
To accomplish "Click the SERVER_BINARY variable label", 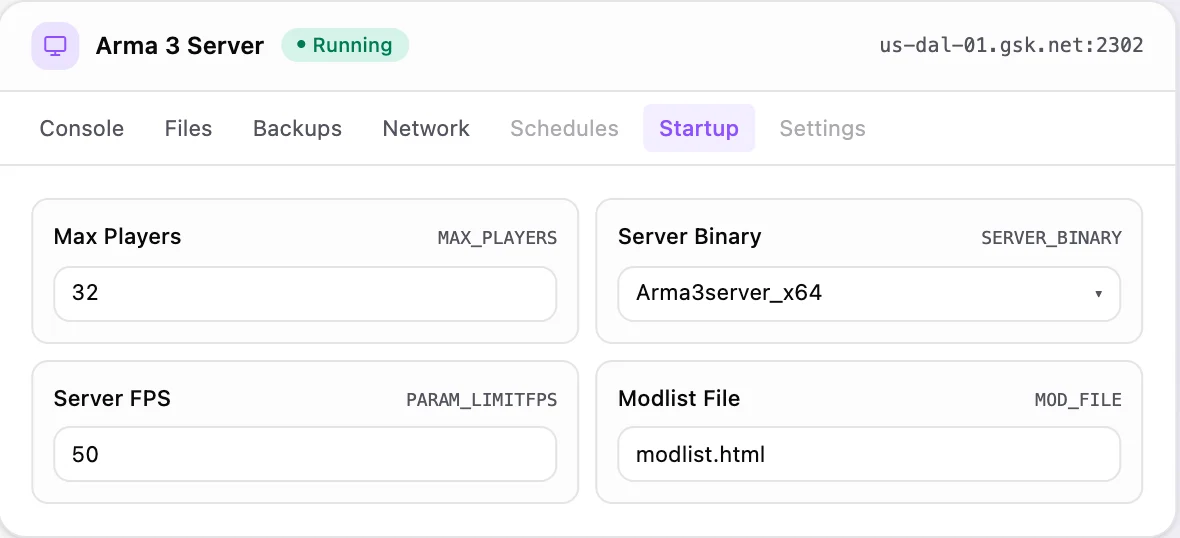I will (x=1051, y=238).
